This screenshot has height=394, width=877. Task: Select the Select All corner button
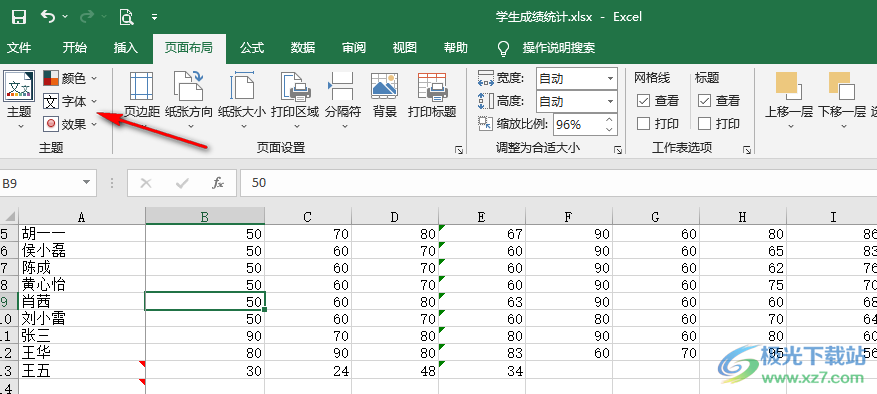9,217
